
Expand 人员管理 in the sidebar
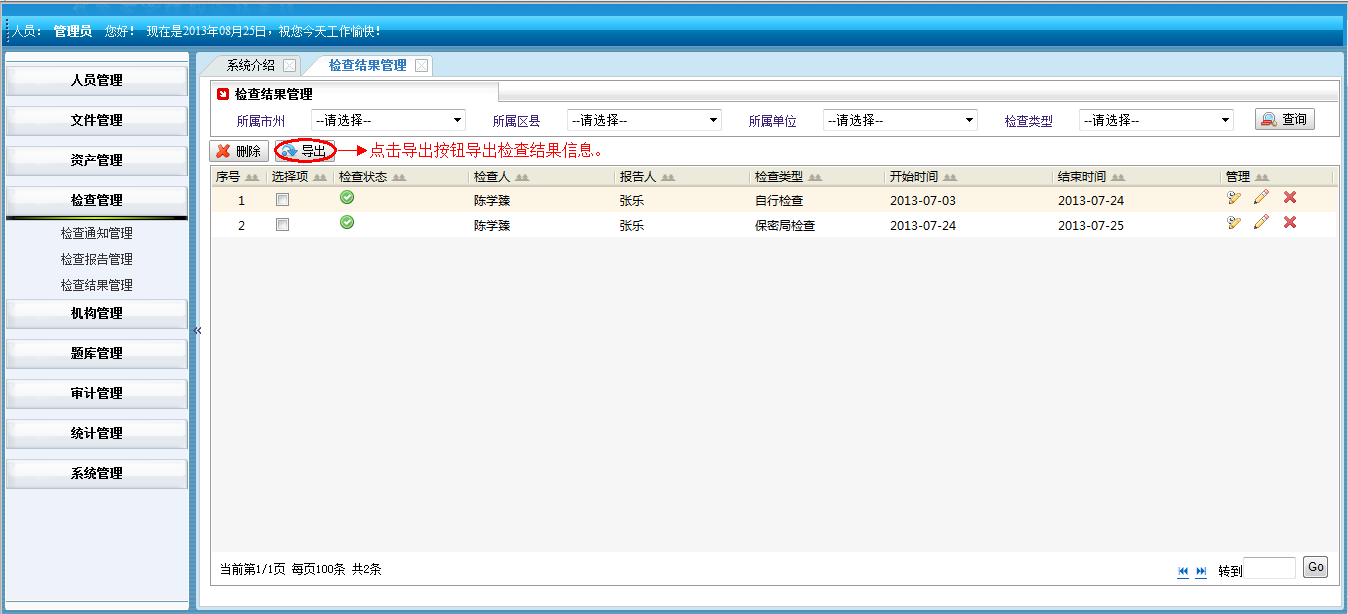pos(97,81)
